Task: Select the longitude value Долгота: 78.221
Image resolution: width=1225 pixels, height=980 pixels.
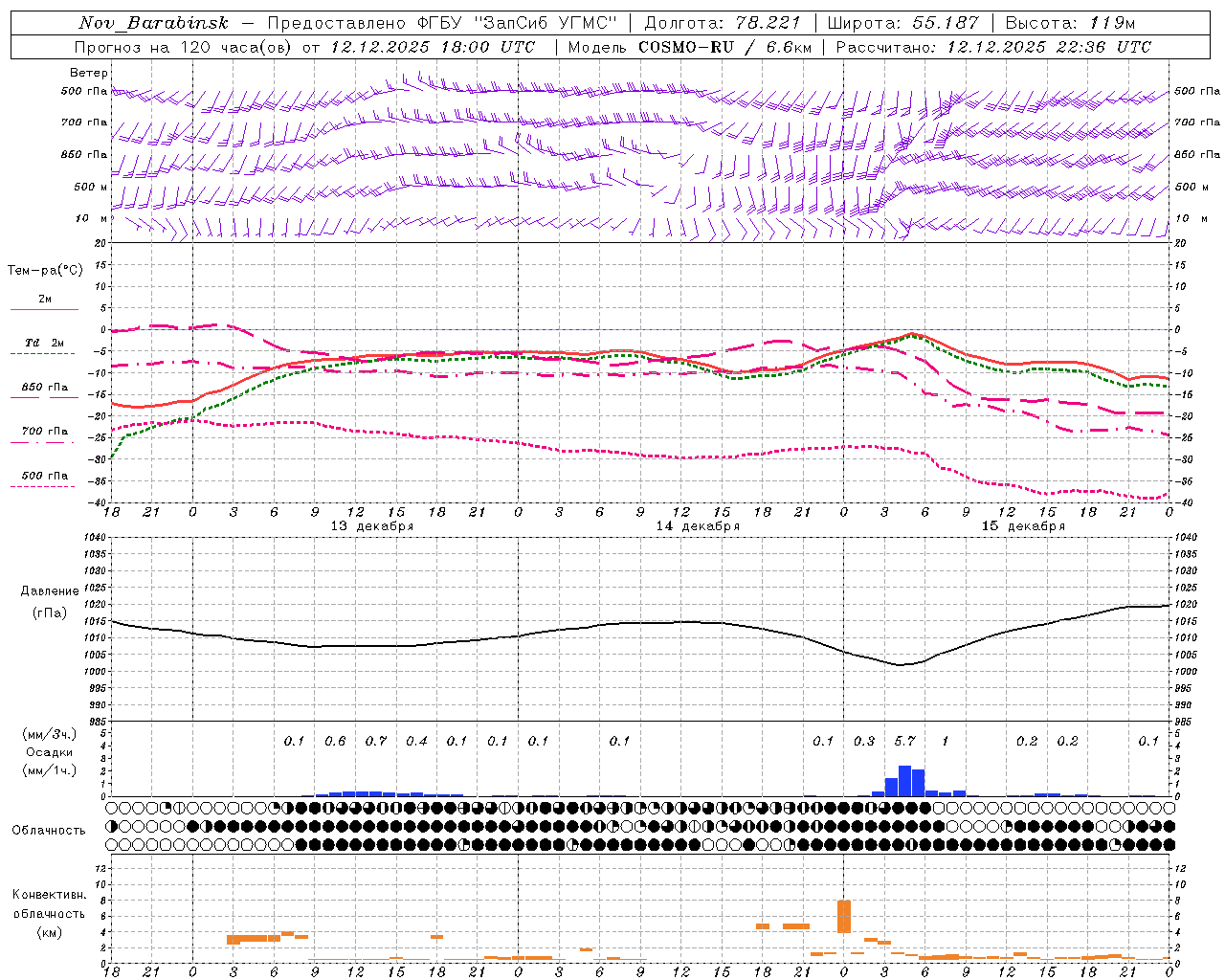Action: point(723,23)
